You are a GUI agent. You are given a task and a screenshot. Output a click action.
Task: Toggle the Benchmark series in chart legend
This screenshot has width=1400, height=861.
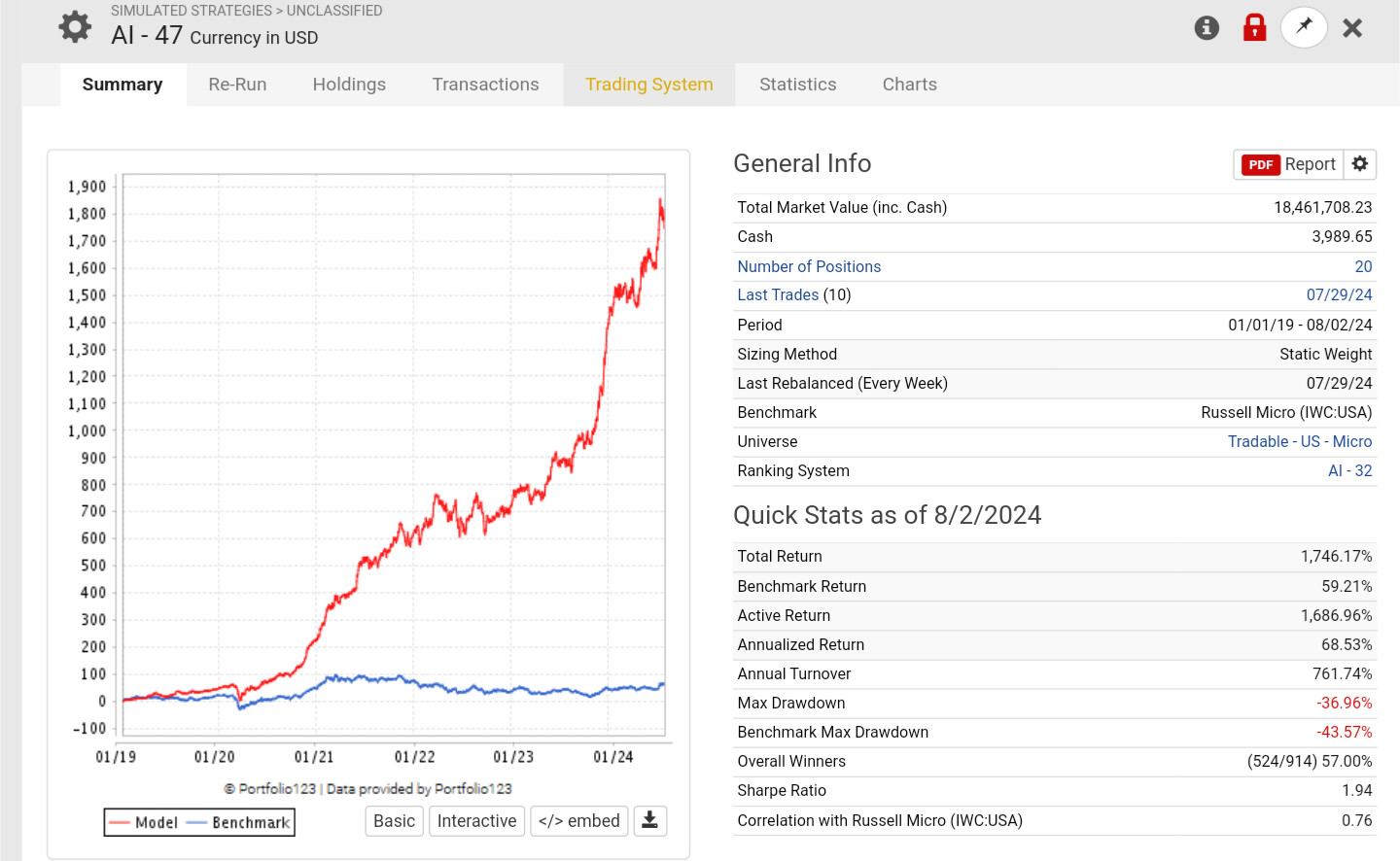(237, 822)
